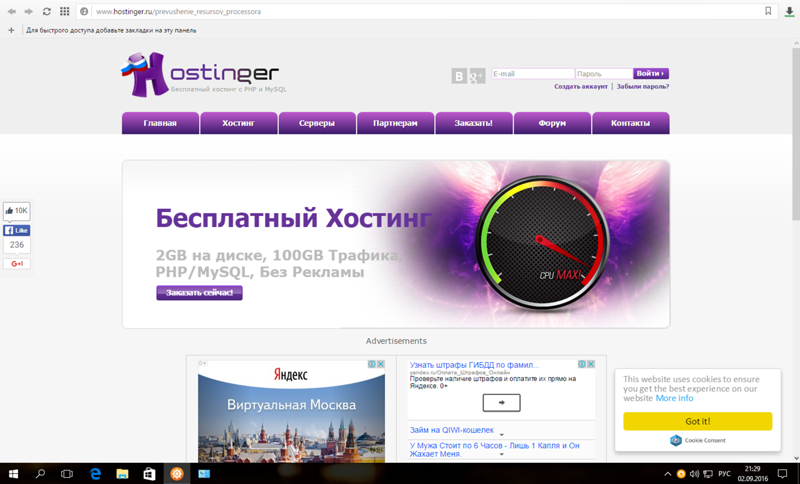Click the network tray icon

[708, 474]
